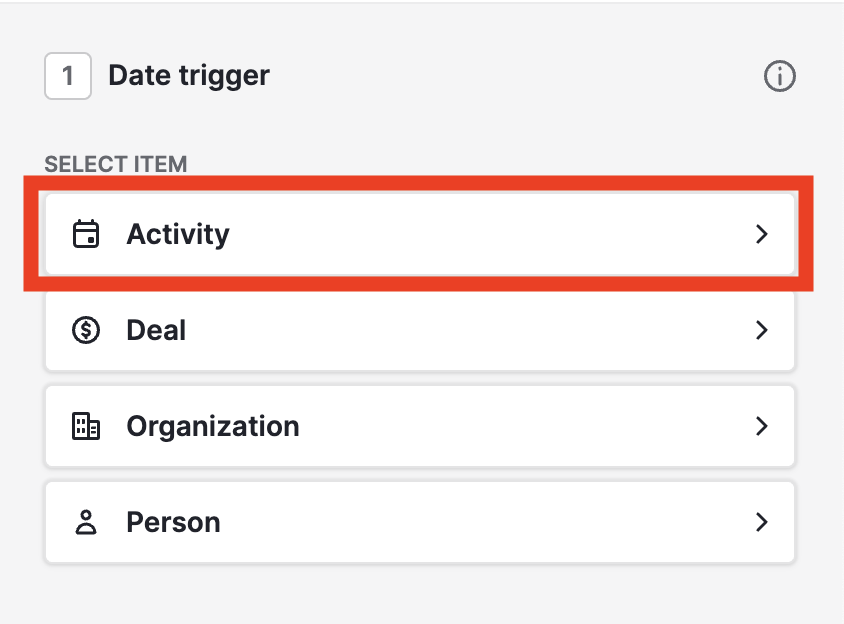Select the Activity label text
The image size is (844, 624).
pos(178,234)
